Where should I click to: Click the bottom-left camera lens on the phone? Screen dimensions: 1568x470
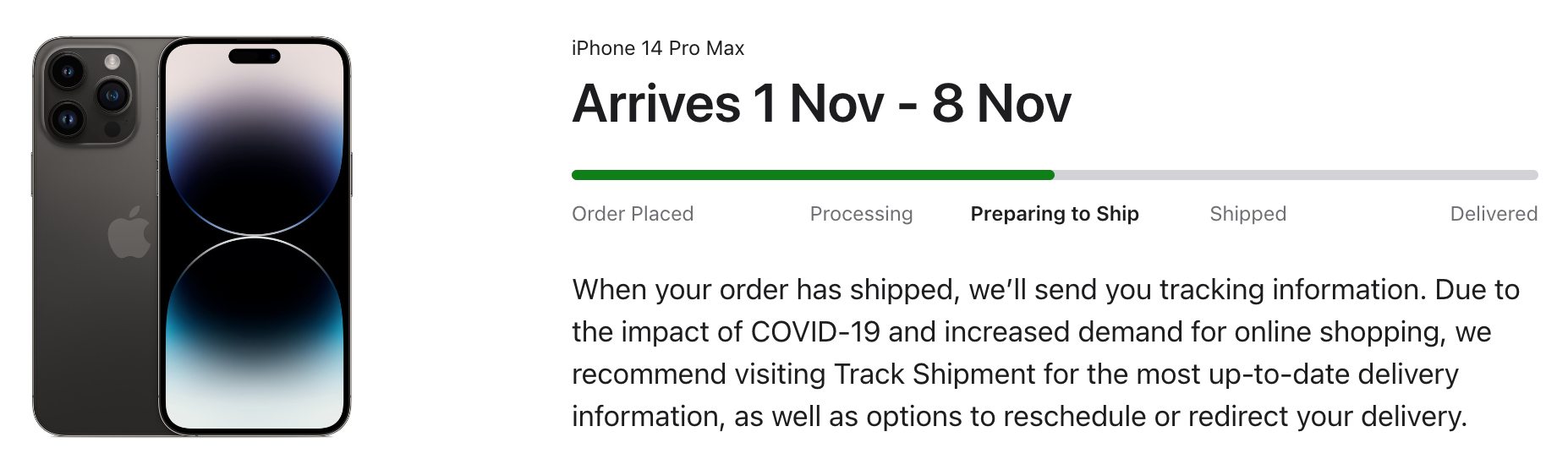pos(68,119)
